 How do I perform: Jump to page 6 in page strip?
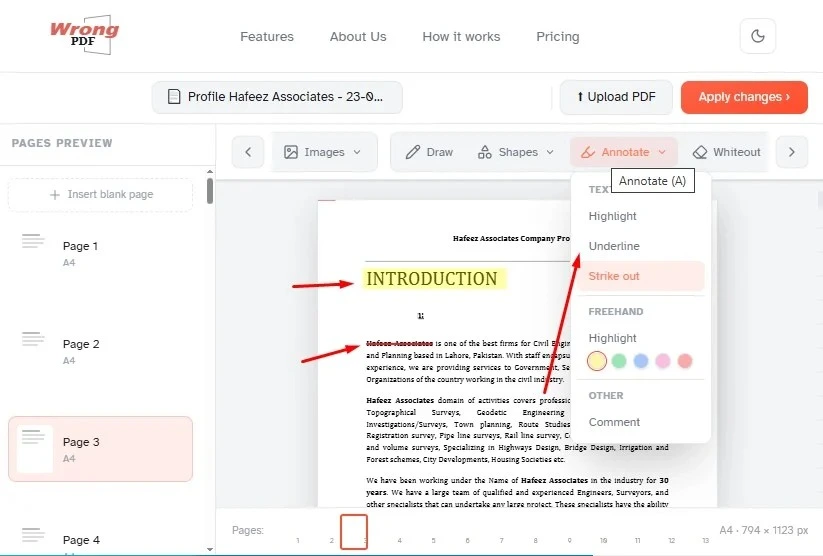(x=467, y=540)
